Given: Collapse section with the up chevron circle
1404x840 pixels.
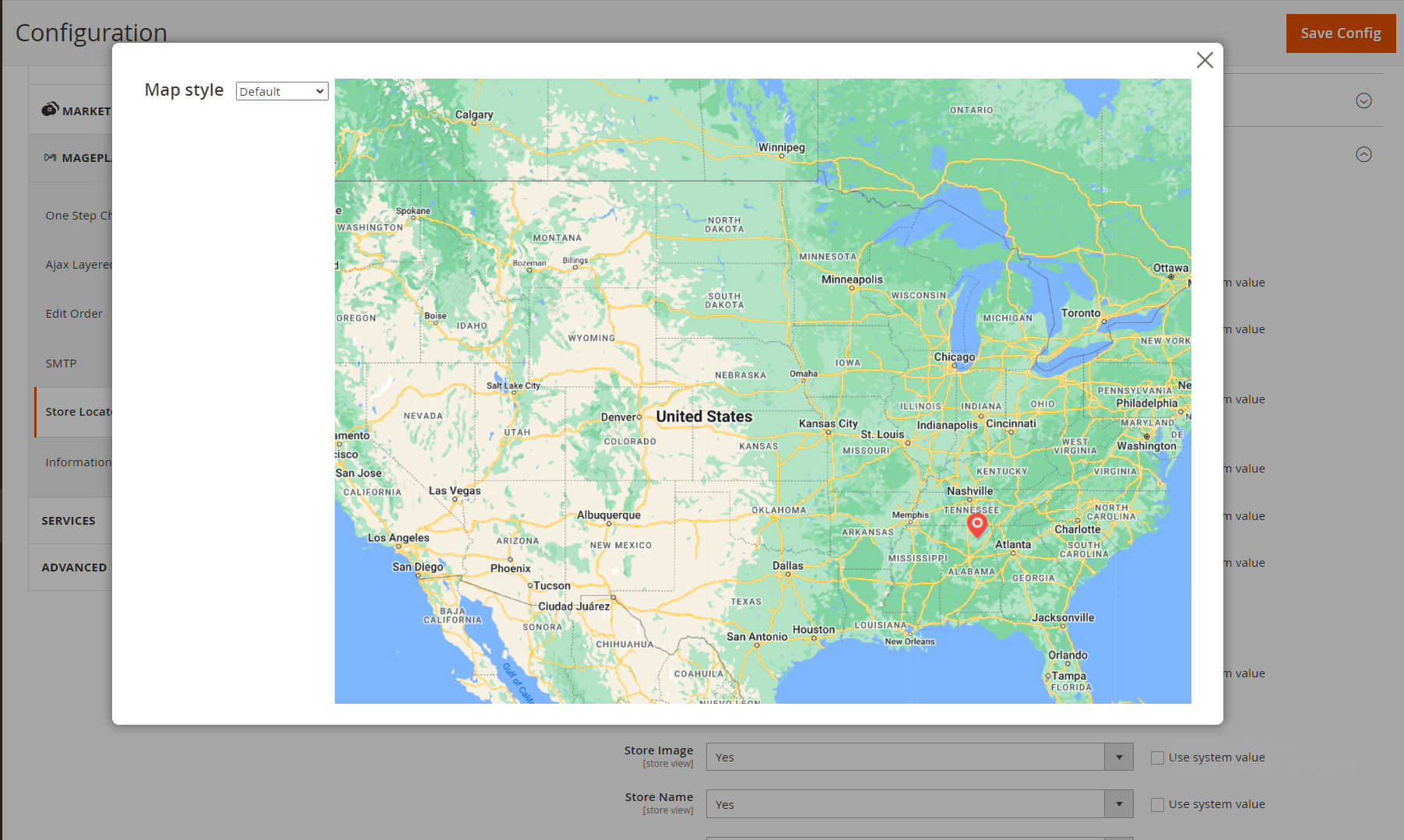Looking at the screenshot, I should (1364, 155).
